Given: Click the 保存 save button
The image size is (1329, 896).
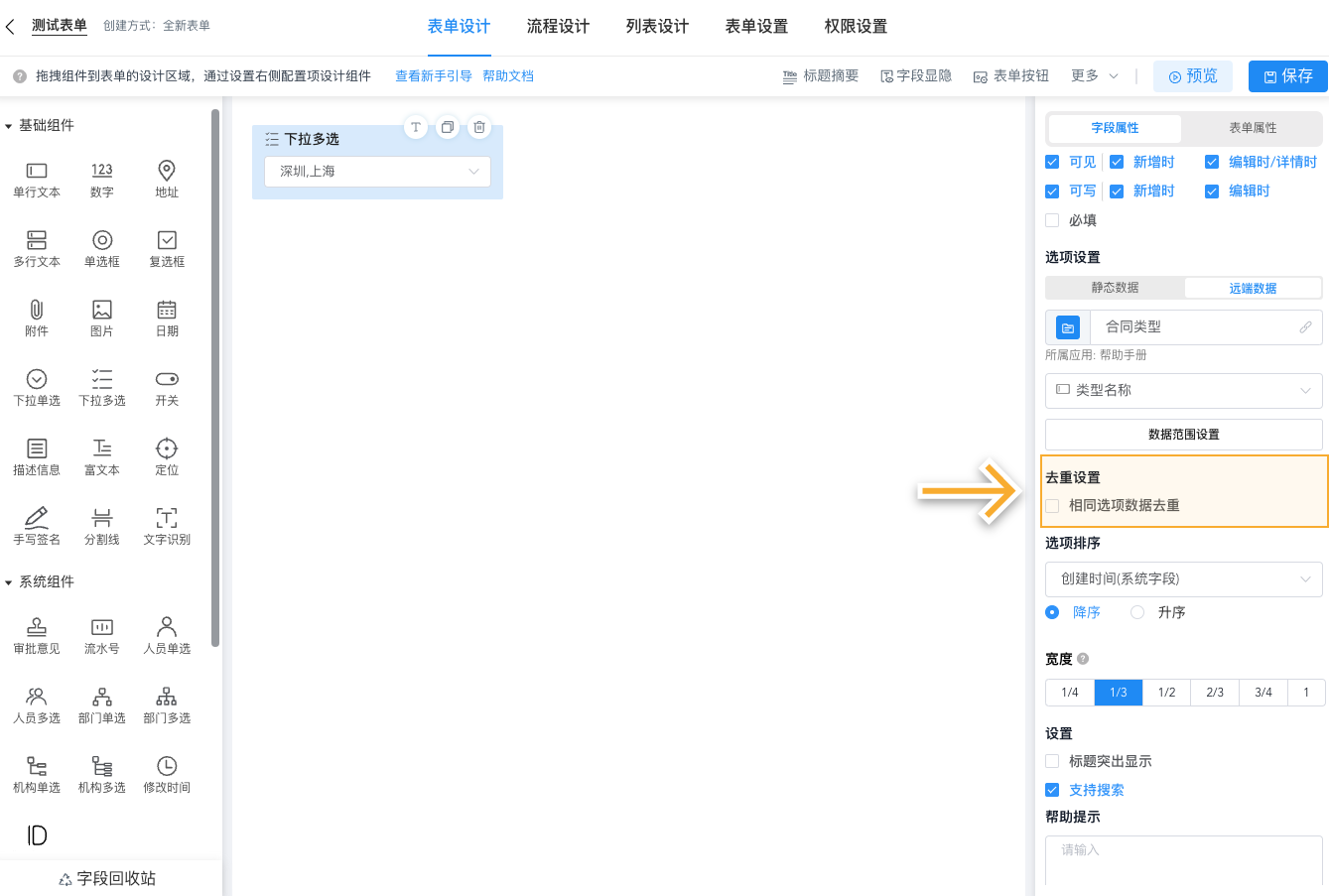Looking at the screenshot, I should point(1287,75).
